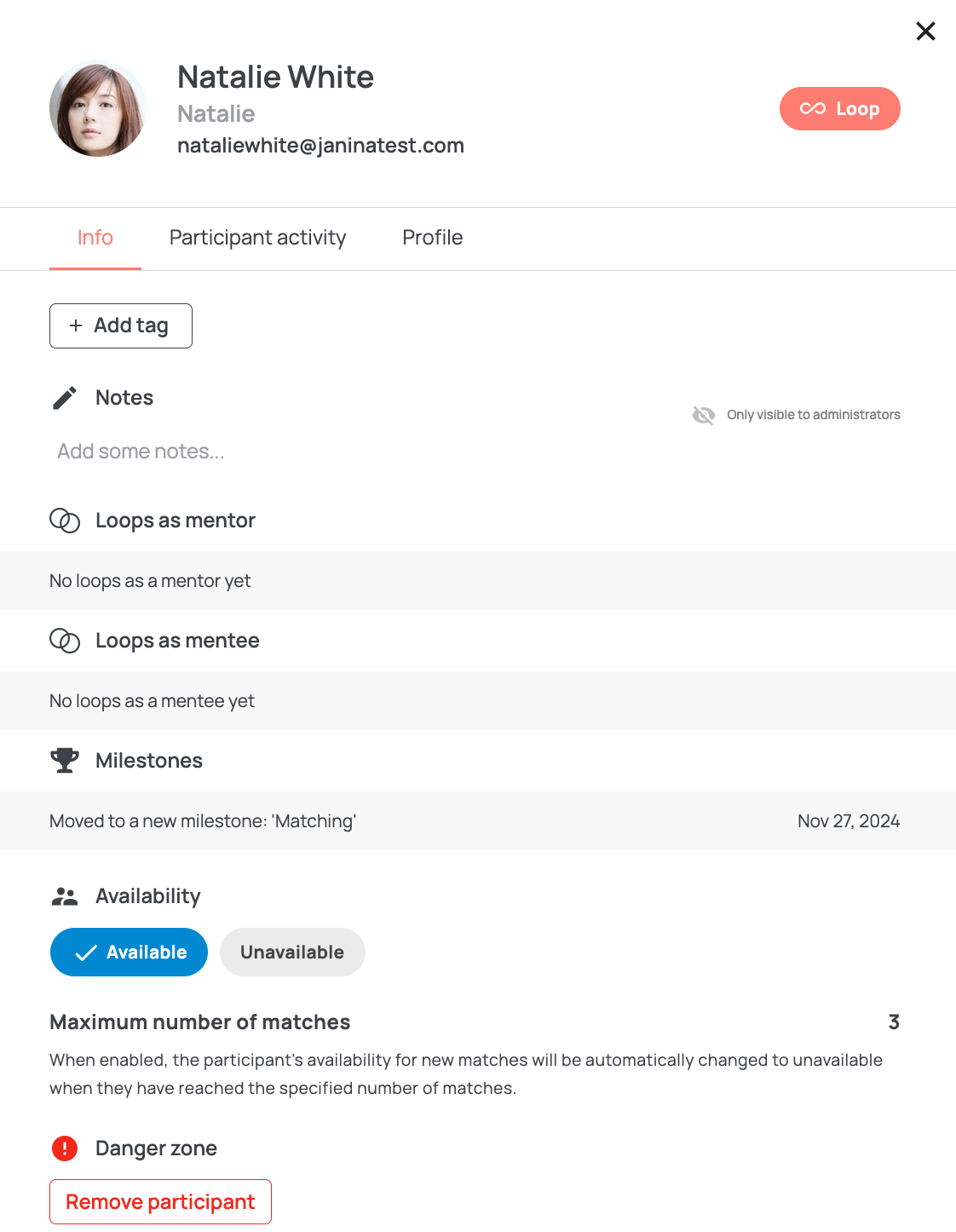956x1232 pixels.
Task: Click the Availability people icon
Action: pyautogui.click(x=65, y=896)
